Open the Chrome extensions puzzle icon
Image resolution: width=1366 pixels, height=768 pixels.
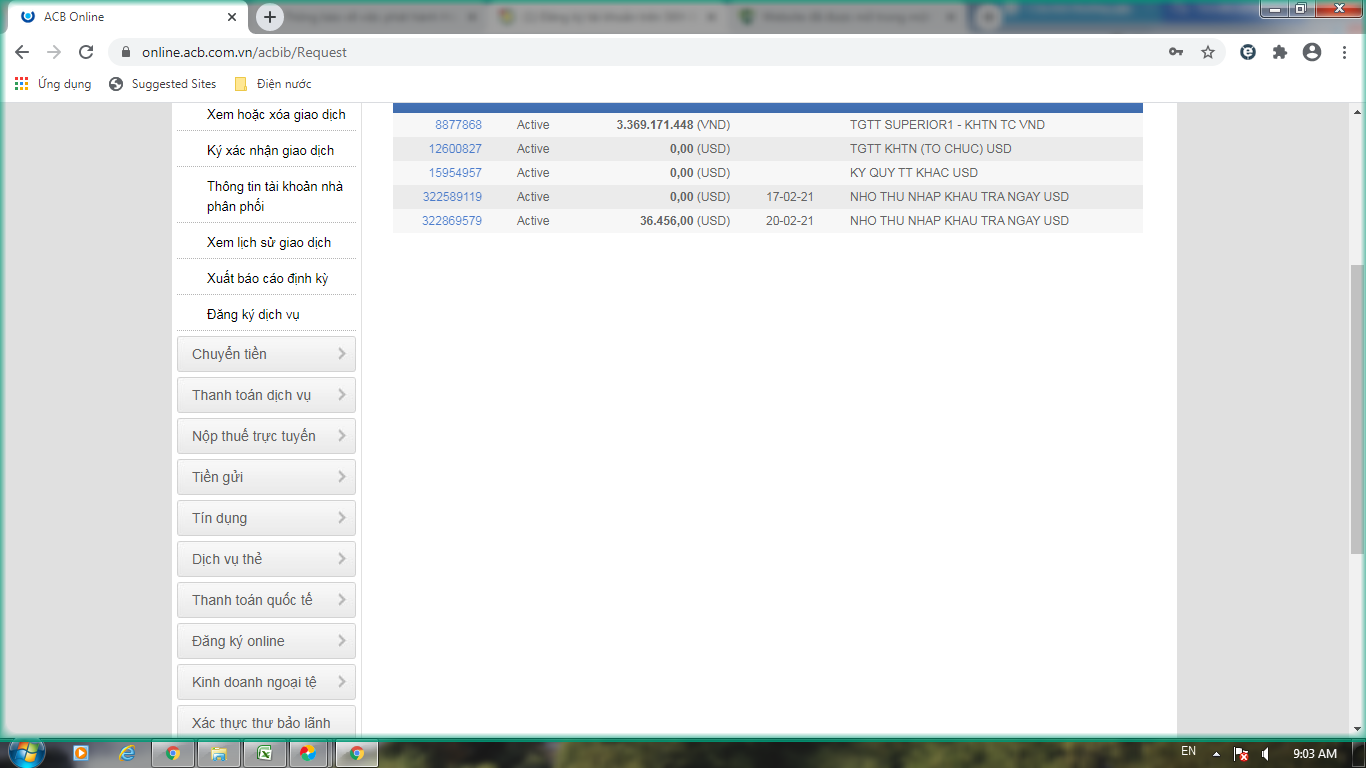click(x=1280, y=52)
